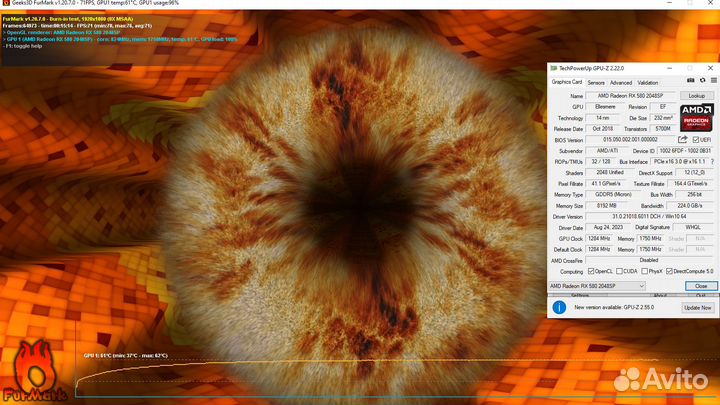Click the Update Now button
The height and width of the screenshot is (405, 720).
pyautogui.click(x=697, y=308)
